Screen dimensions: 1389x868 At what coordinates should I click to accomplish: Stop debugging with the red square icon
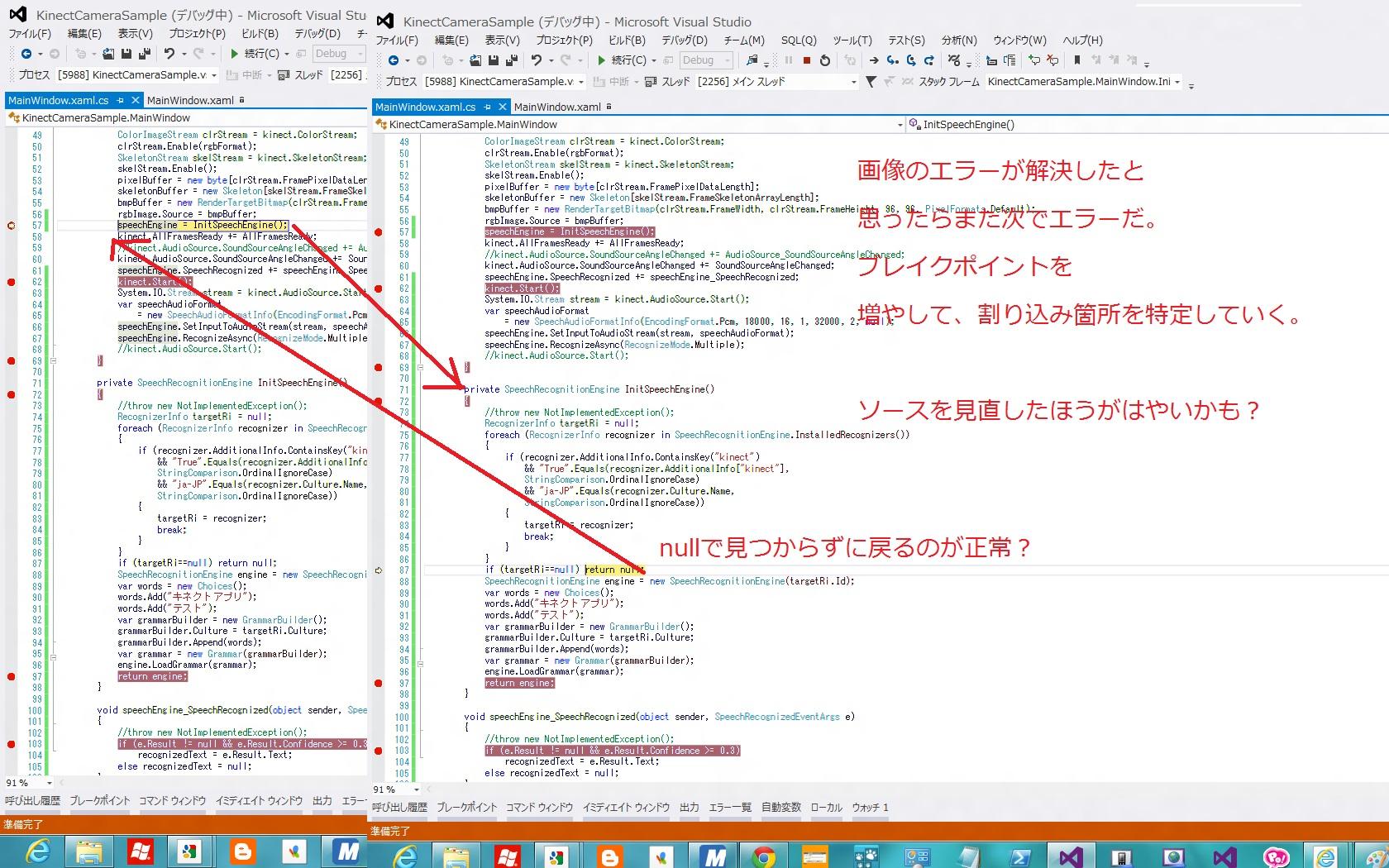coord(807,60)
